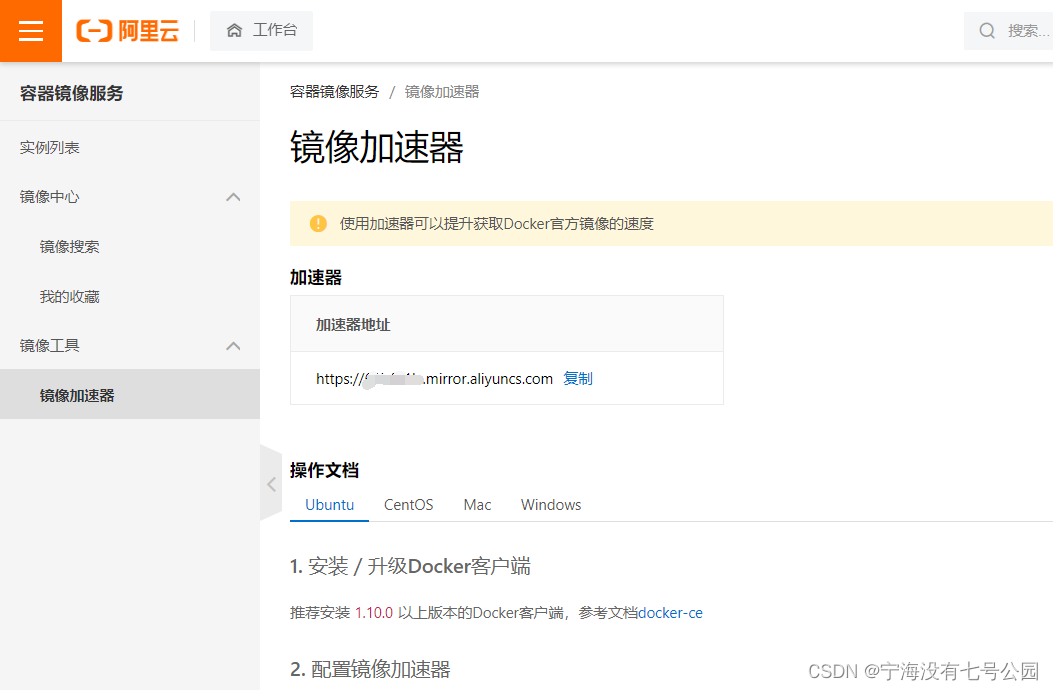The width and height of the screenshot is (1053, 690).
Task: Collapse the 镜像工具 section chevron
Action: pyautogui.click(x=233, y=346)
